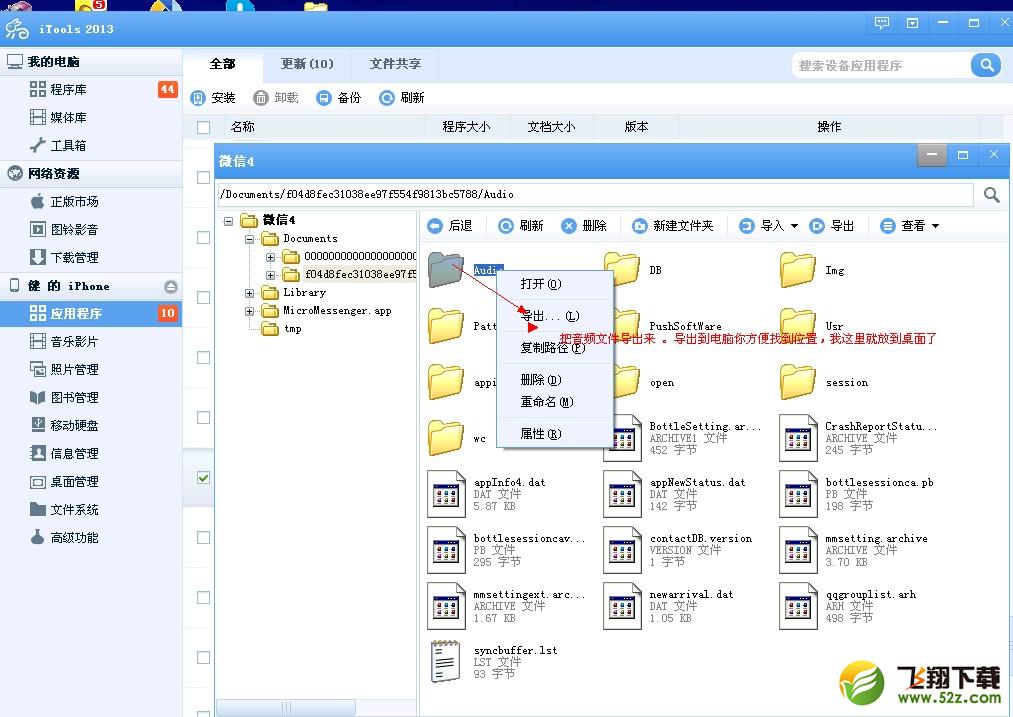Click 删除 in the file toolbar
Viewport: 1013px width, 717px height.
pyautogui.click(x=584, y=225)
